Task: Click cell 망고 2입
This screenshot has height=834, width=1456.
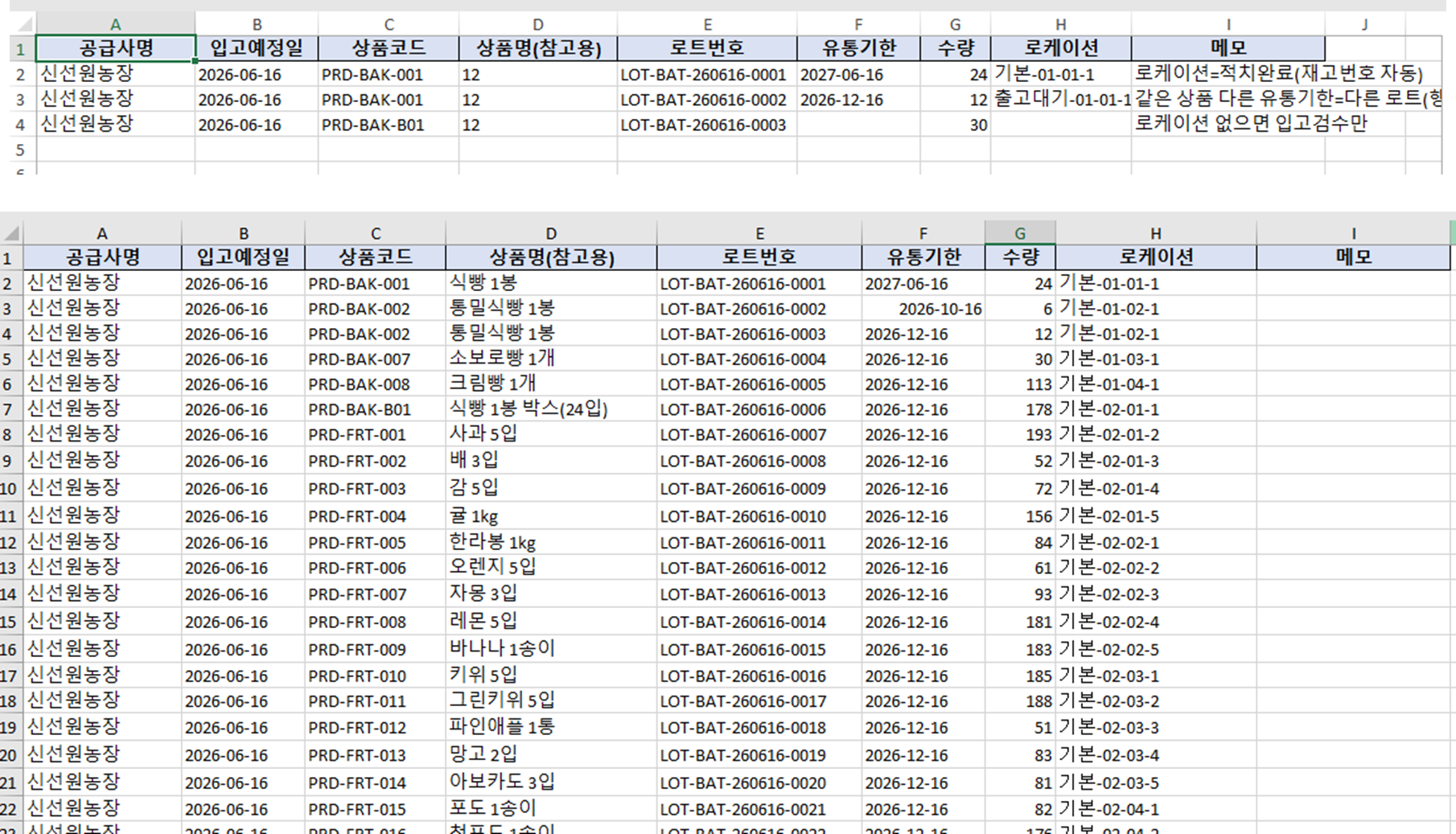Action: tap(550, 755)
